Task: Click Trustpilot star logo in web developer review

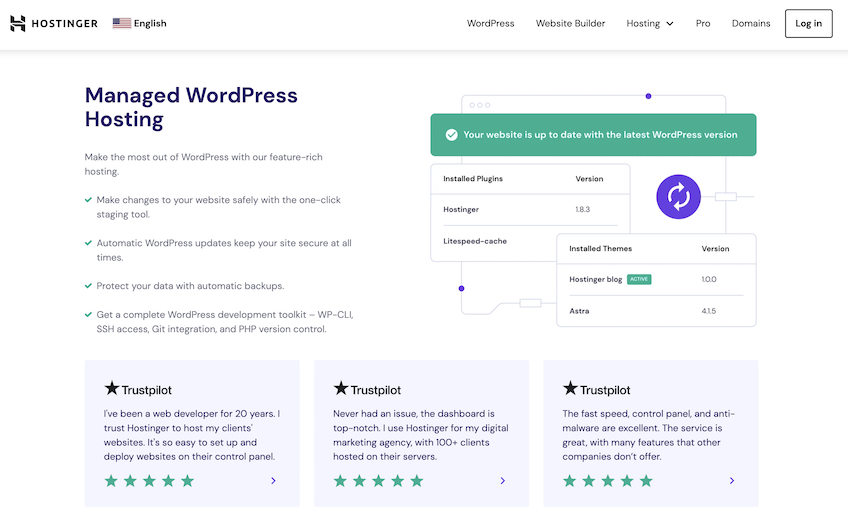Action: pos(111,388)
